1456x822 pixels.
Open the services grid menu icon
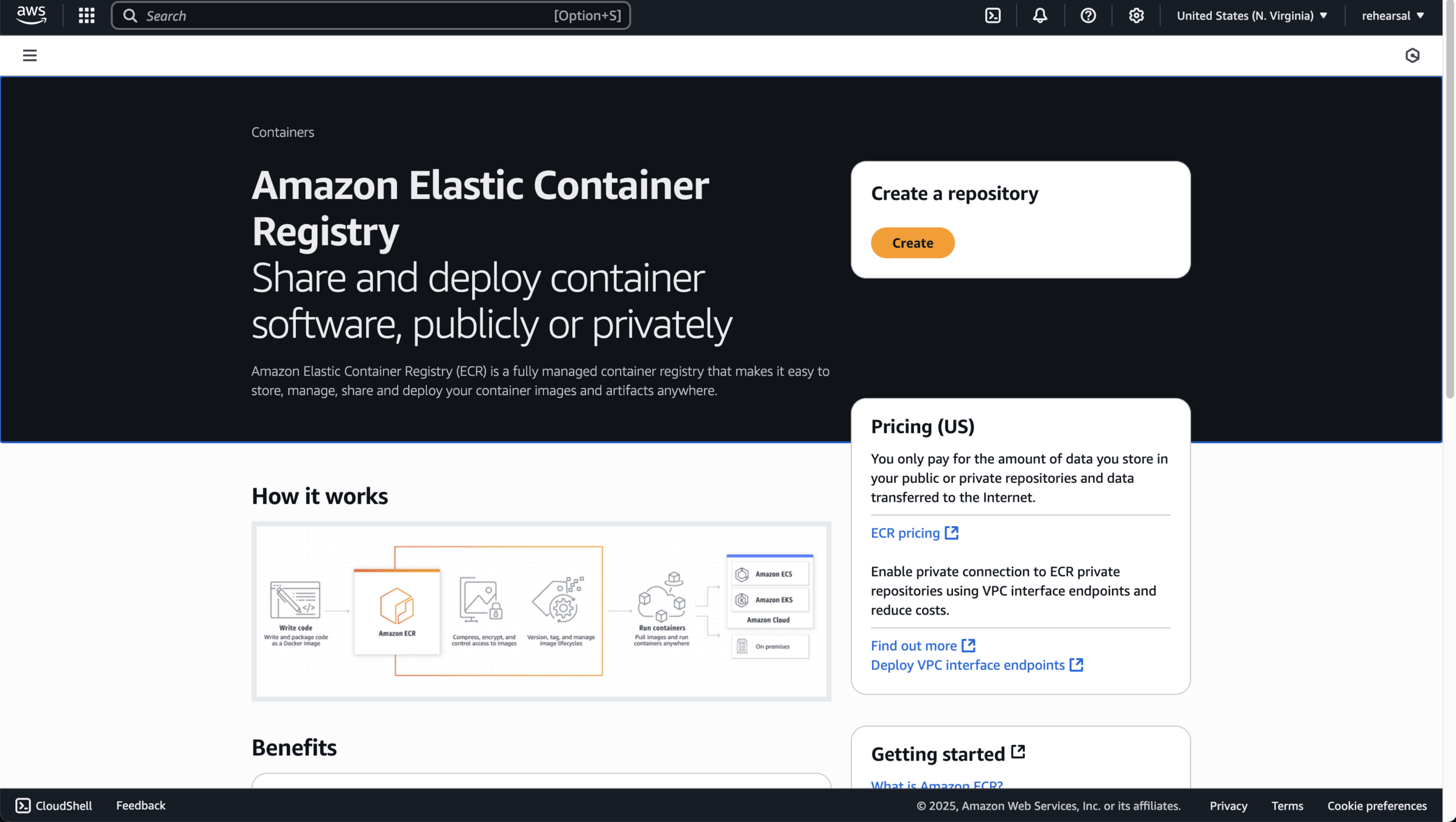tap(86, 15)
